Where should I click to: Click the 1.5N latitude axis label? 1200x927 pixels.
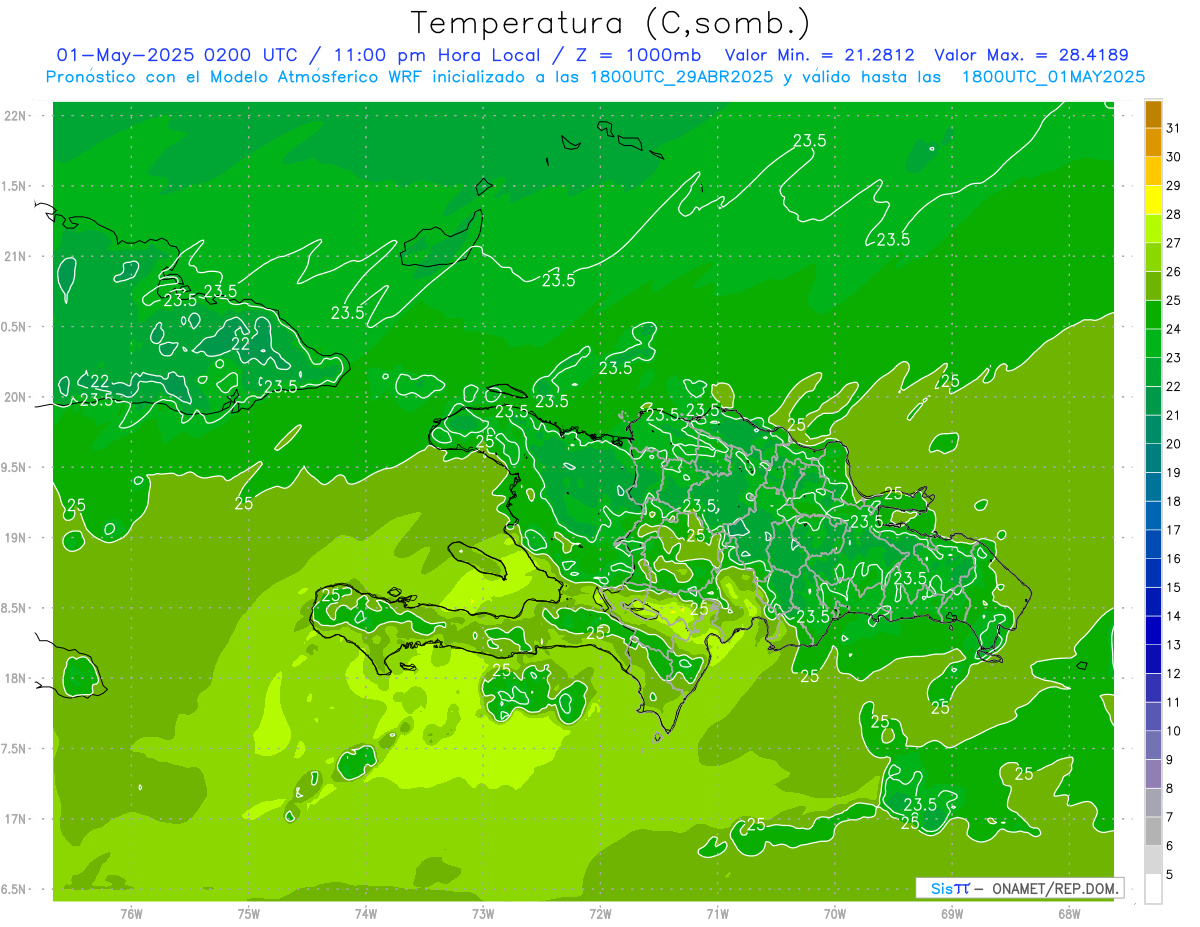pos(15,186)
